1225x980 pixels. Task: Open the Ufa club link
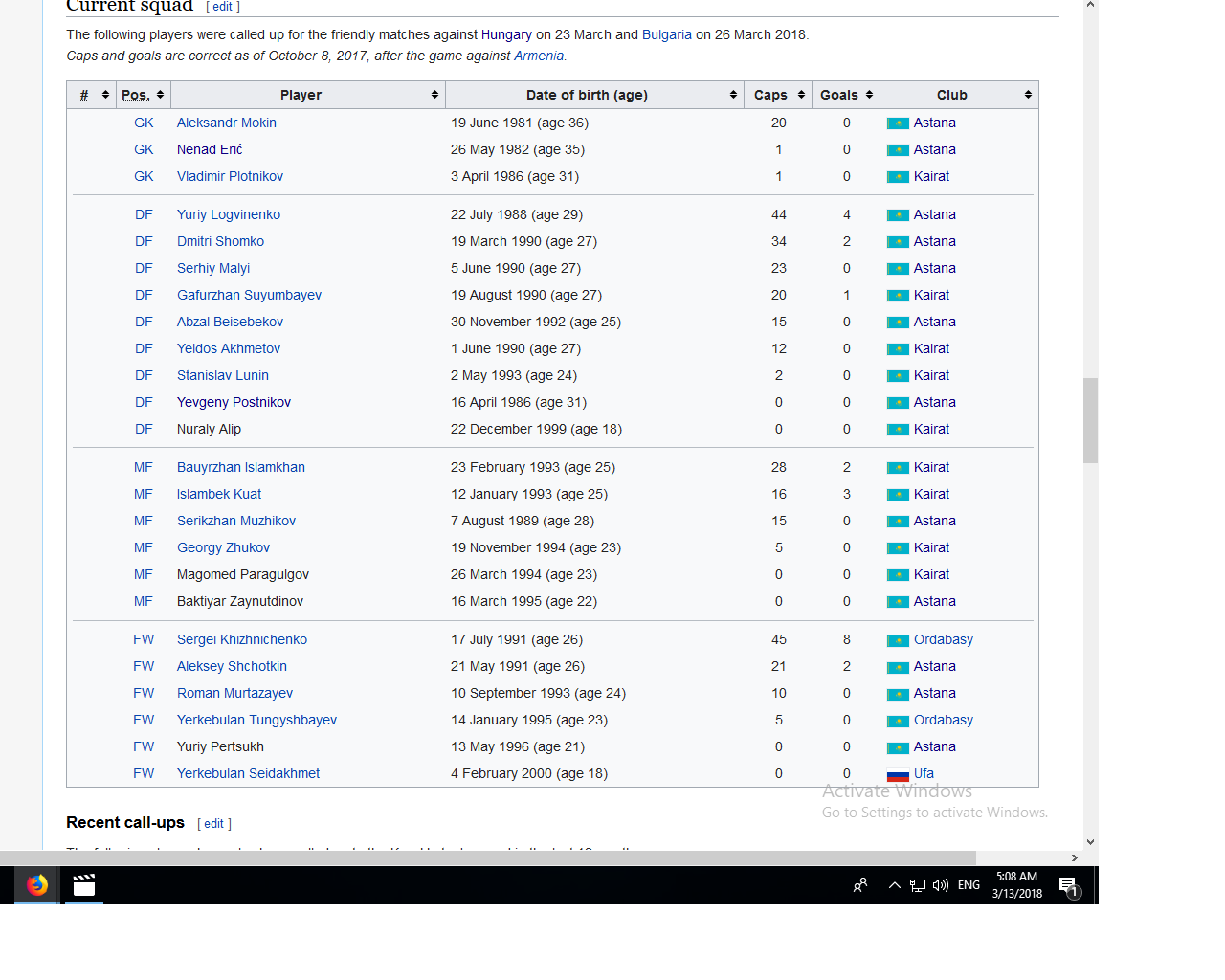click(x=924, y=773)
